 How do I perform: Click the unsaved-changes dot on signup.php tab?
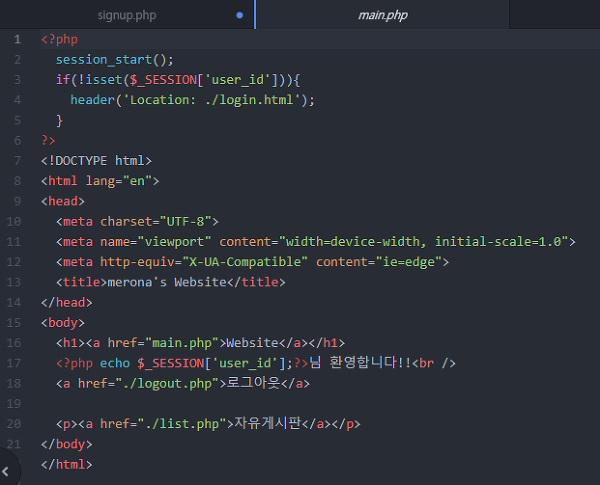pos(240,15)
